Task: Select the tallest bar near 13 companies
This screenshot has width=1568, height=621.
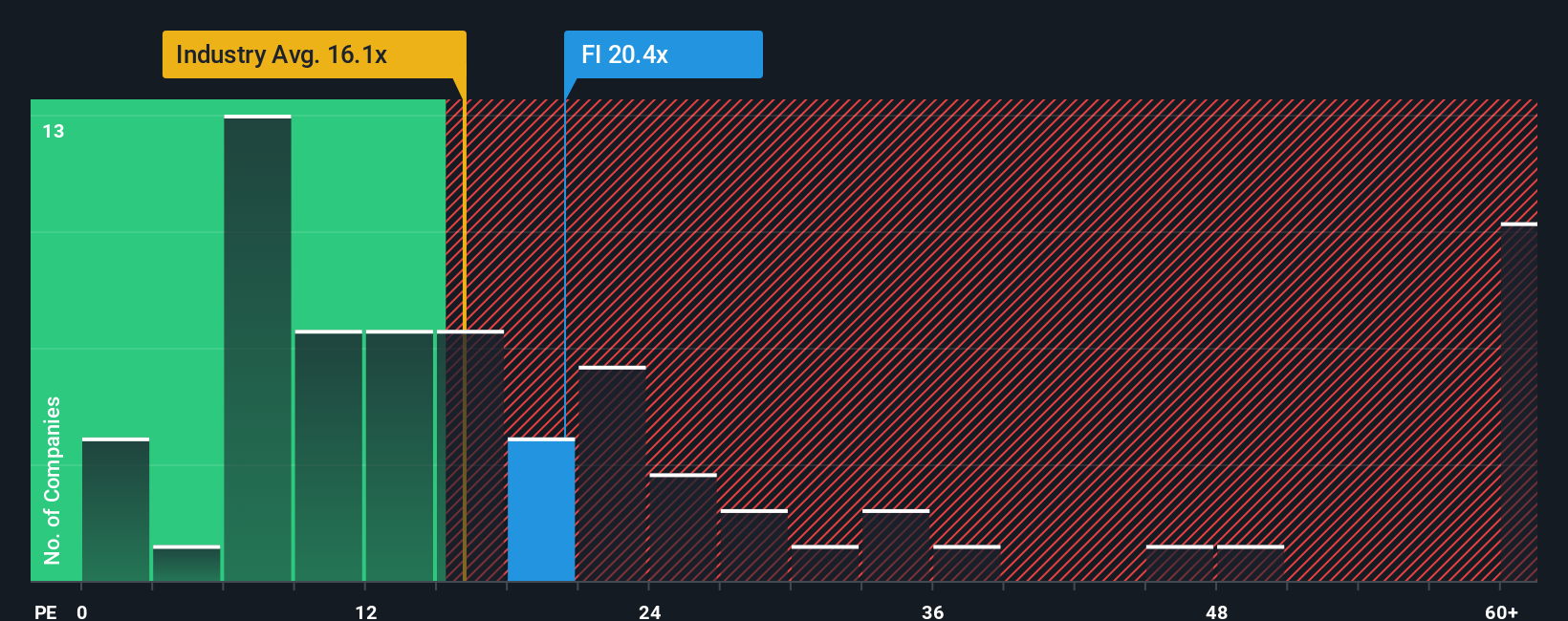Action: click(257, 348)
